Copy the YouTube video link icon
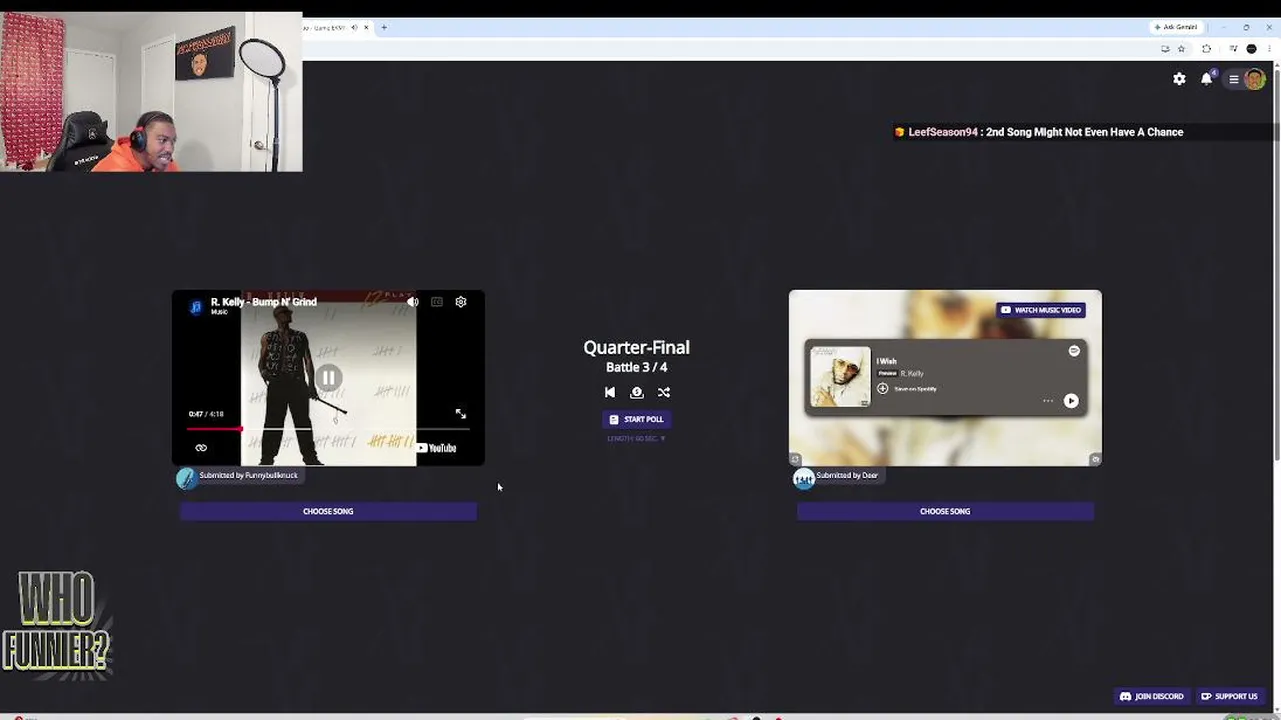 [201, 448]
